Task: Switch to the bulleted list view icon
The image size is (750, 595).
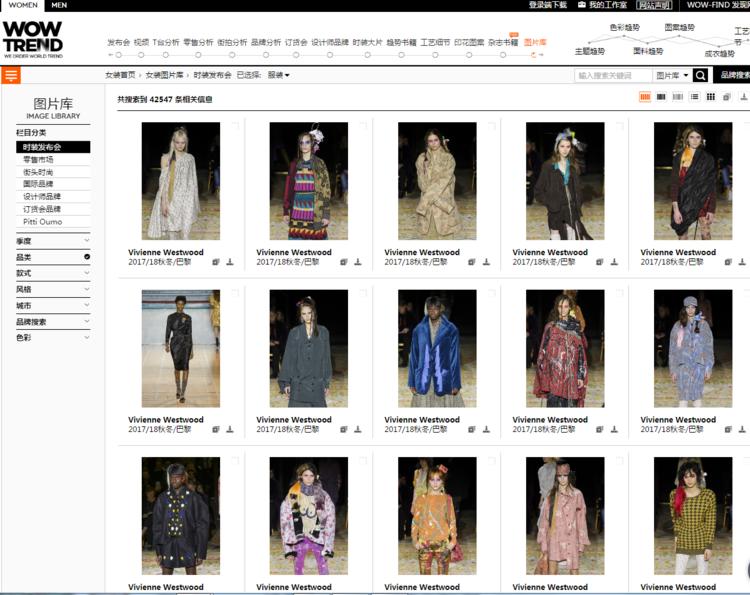Action: [694, 97]
